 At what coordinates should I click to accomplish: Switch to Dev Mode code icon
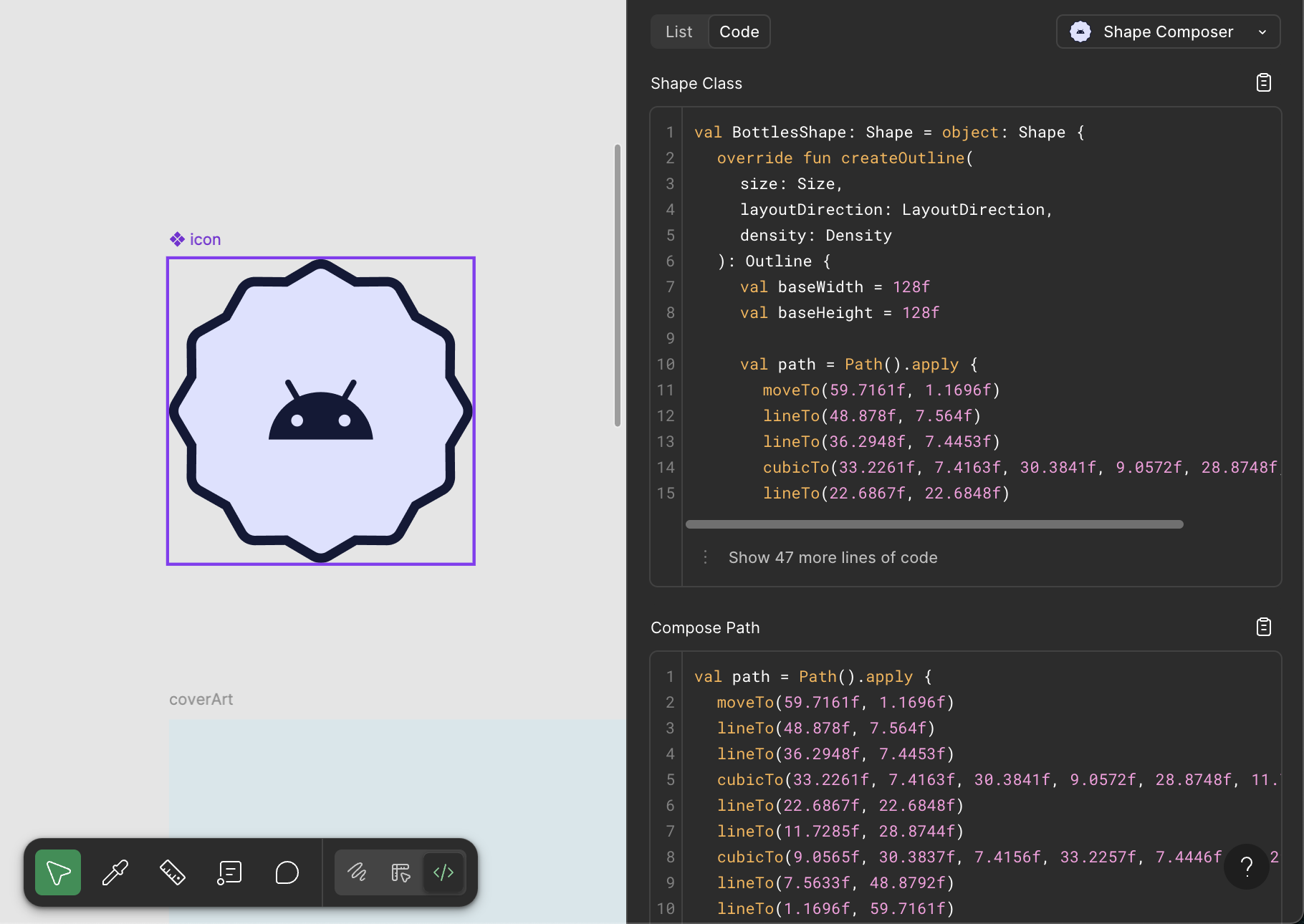[444, 872]
